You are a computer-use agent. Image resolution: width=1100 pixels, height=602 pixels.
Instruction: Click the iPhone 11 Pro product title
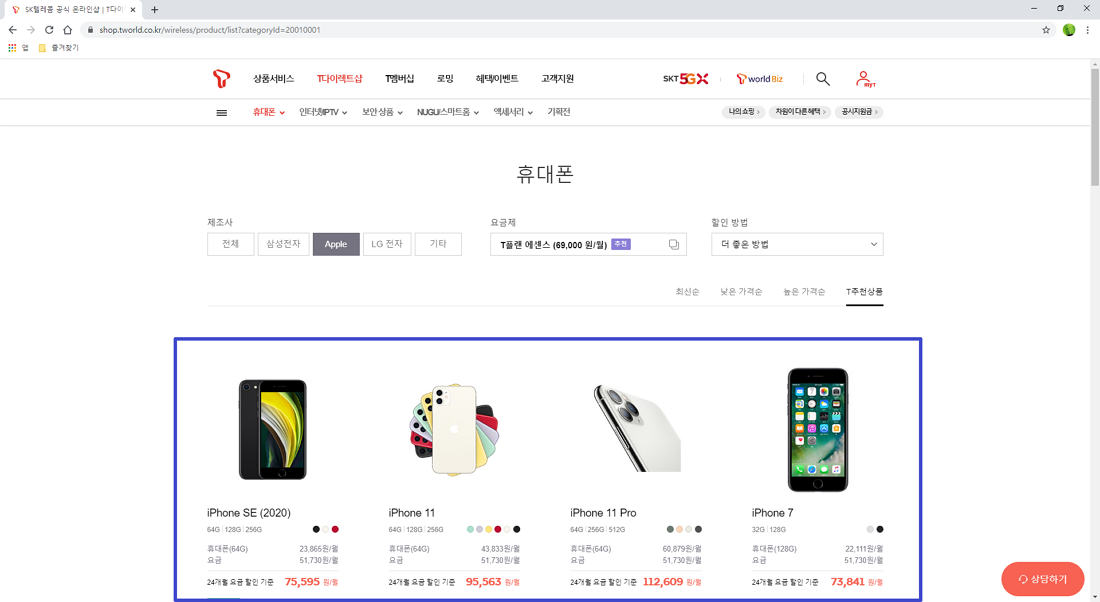pyautogui.click(x=603, y=513)
